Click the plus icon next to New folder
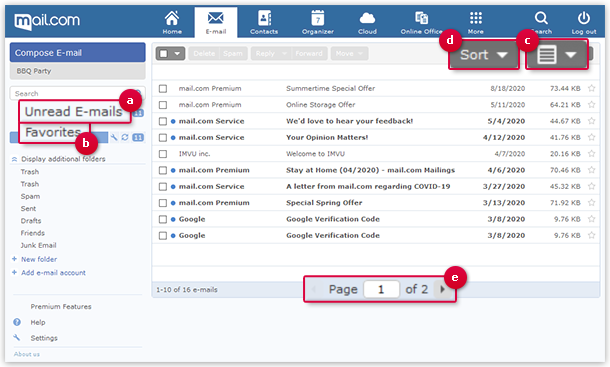The height and width of the screenshot is (367, 610). coord(14,259)
